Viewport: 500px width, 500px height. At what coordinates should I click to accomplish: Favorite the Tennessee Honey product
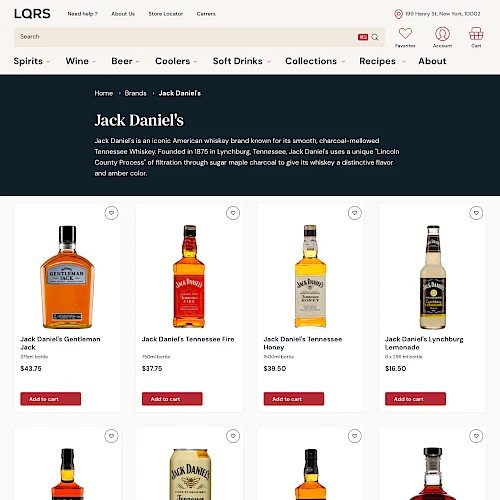[355, 213]
